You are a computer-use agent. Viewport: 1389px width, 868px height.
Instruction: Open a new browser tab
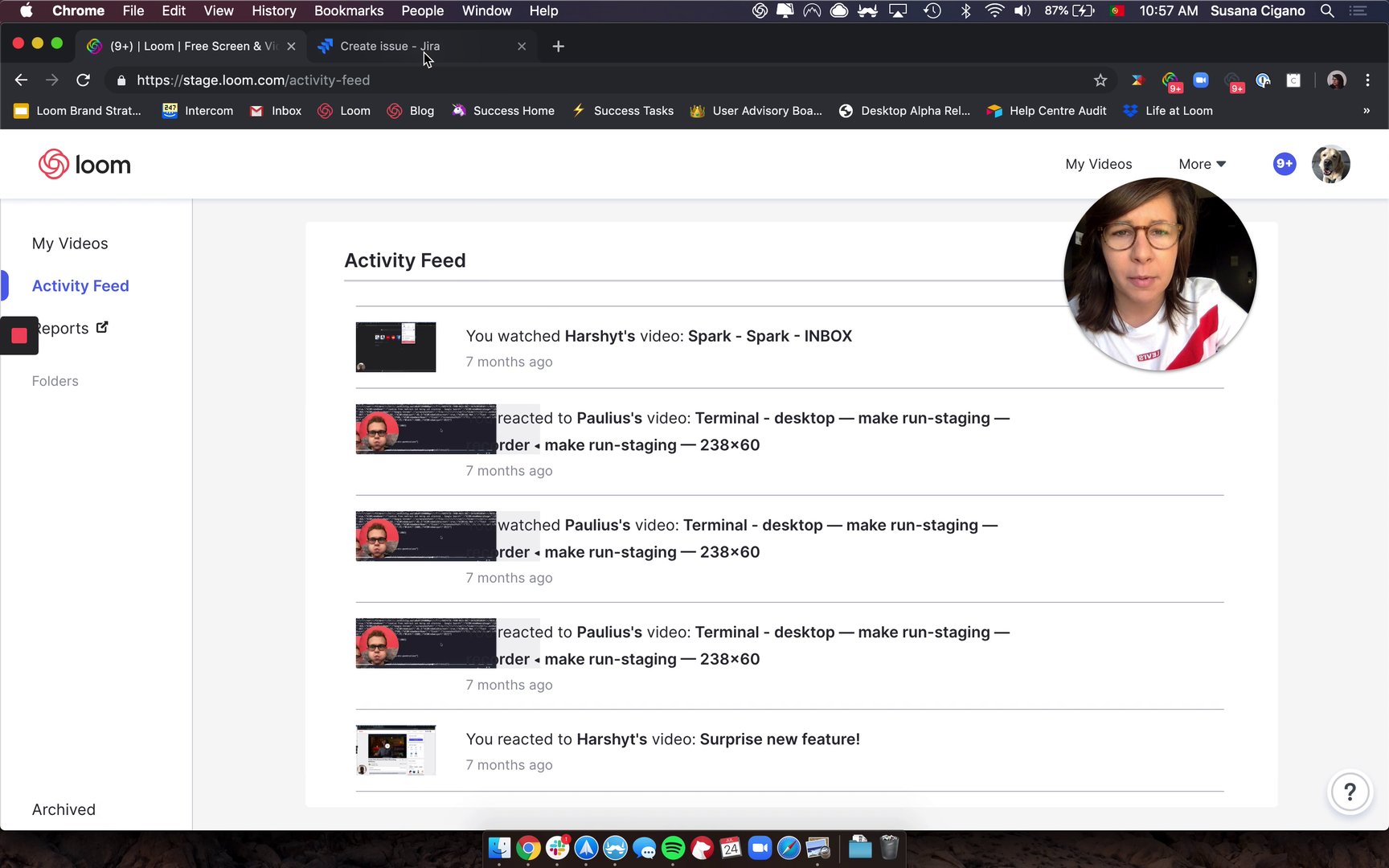pyautogui.click(x=559, y=47)
